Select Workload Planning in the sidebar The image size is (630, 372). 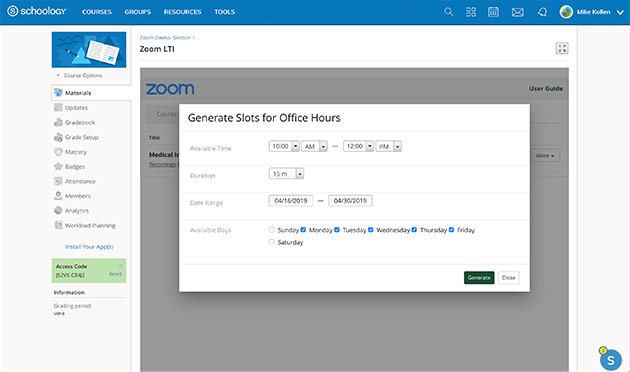coord(90,225)
